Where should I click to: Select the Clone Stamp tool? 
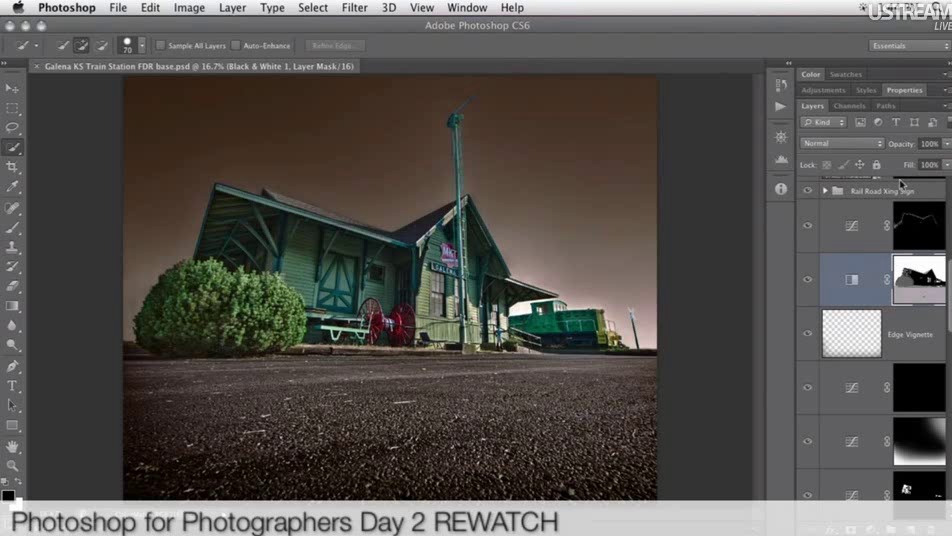click(x=12, y=247)
